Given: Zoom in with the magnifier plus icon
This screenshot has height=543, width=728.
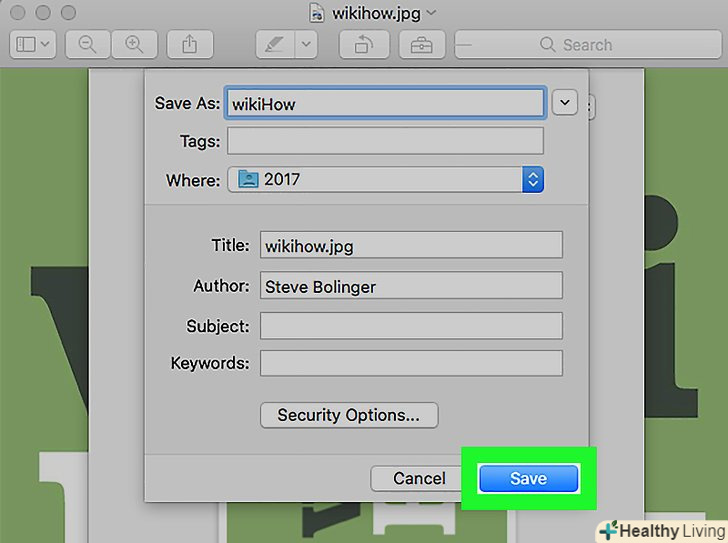Looking at the screenshot, I should coord(135,45).
